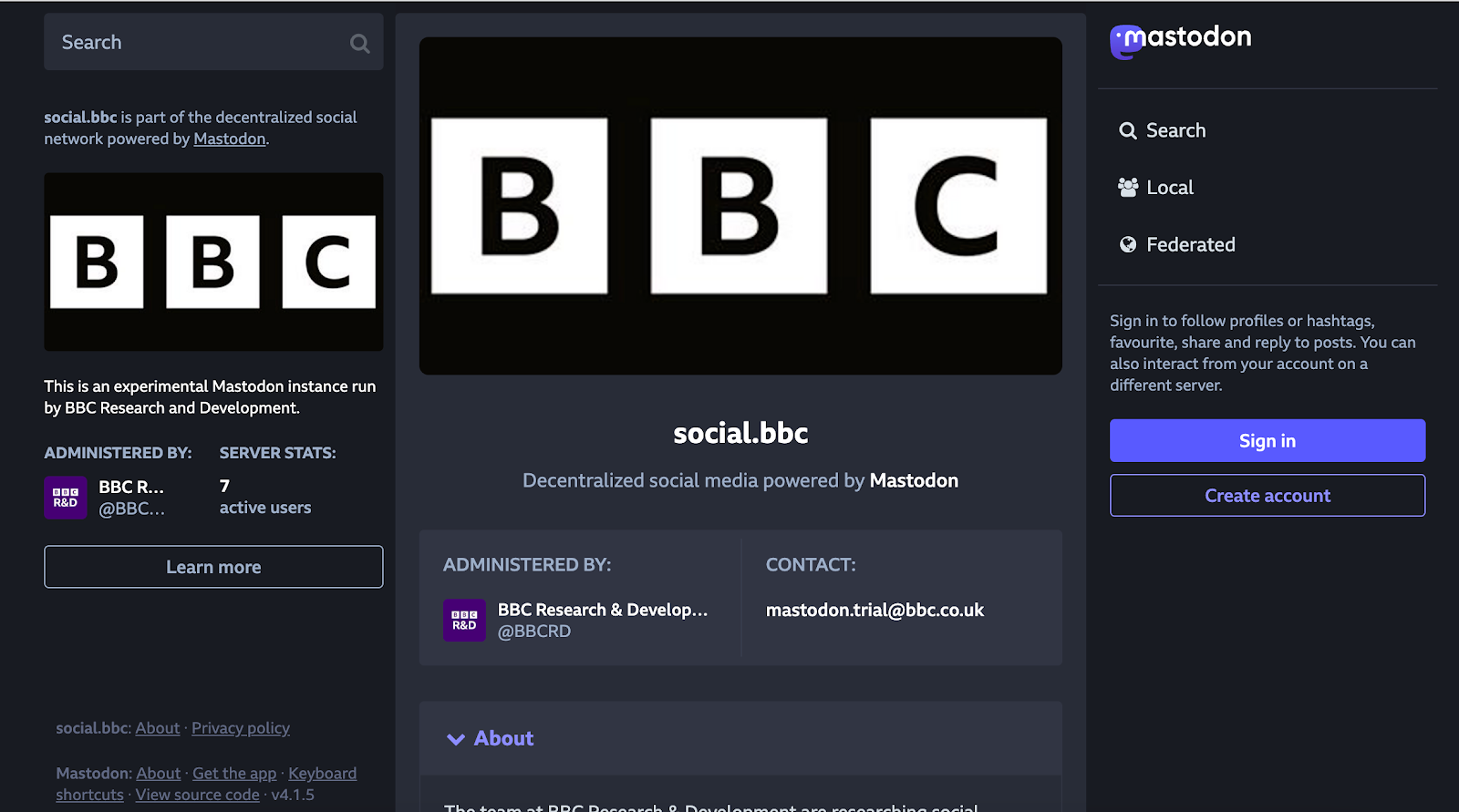
Task: Open the BBC Research & Develop… account name
Action: click(603, 610)
